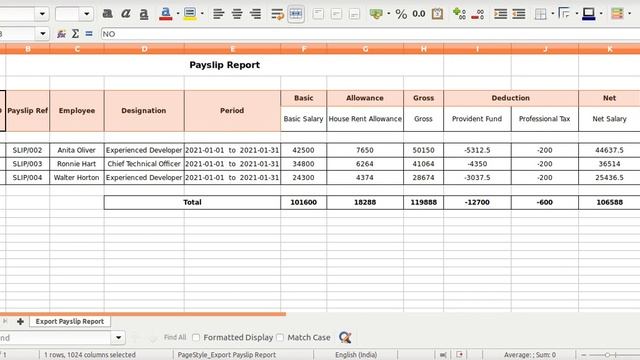Align text left
This screenshot has height=360, width=640.
click(218, 14)
